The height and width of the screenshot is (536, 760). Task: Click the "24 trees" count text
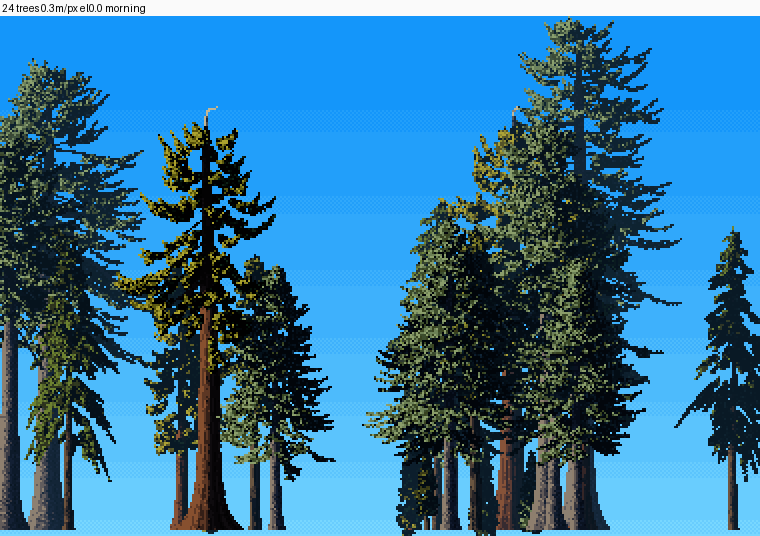click(x=20, y=8)
